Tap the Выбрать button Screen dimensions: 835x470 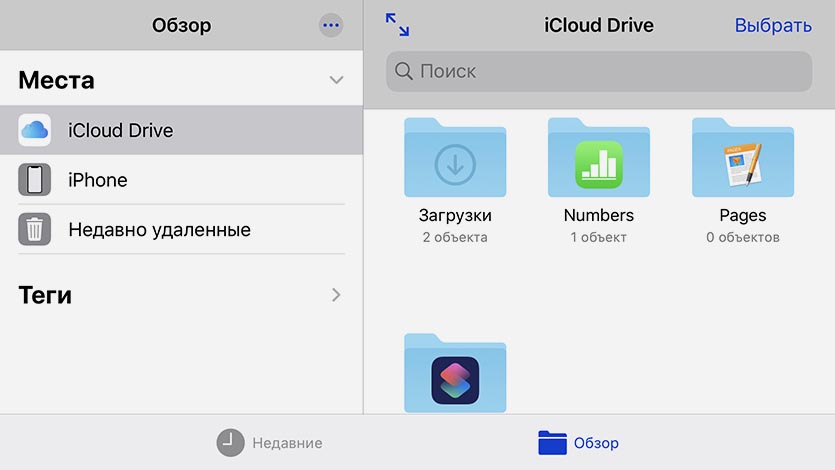click(773, 25)
